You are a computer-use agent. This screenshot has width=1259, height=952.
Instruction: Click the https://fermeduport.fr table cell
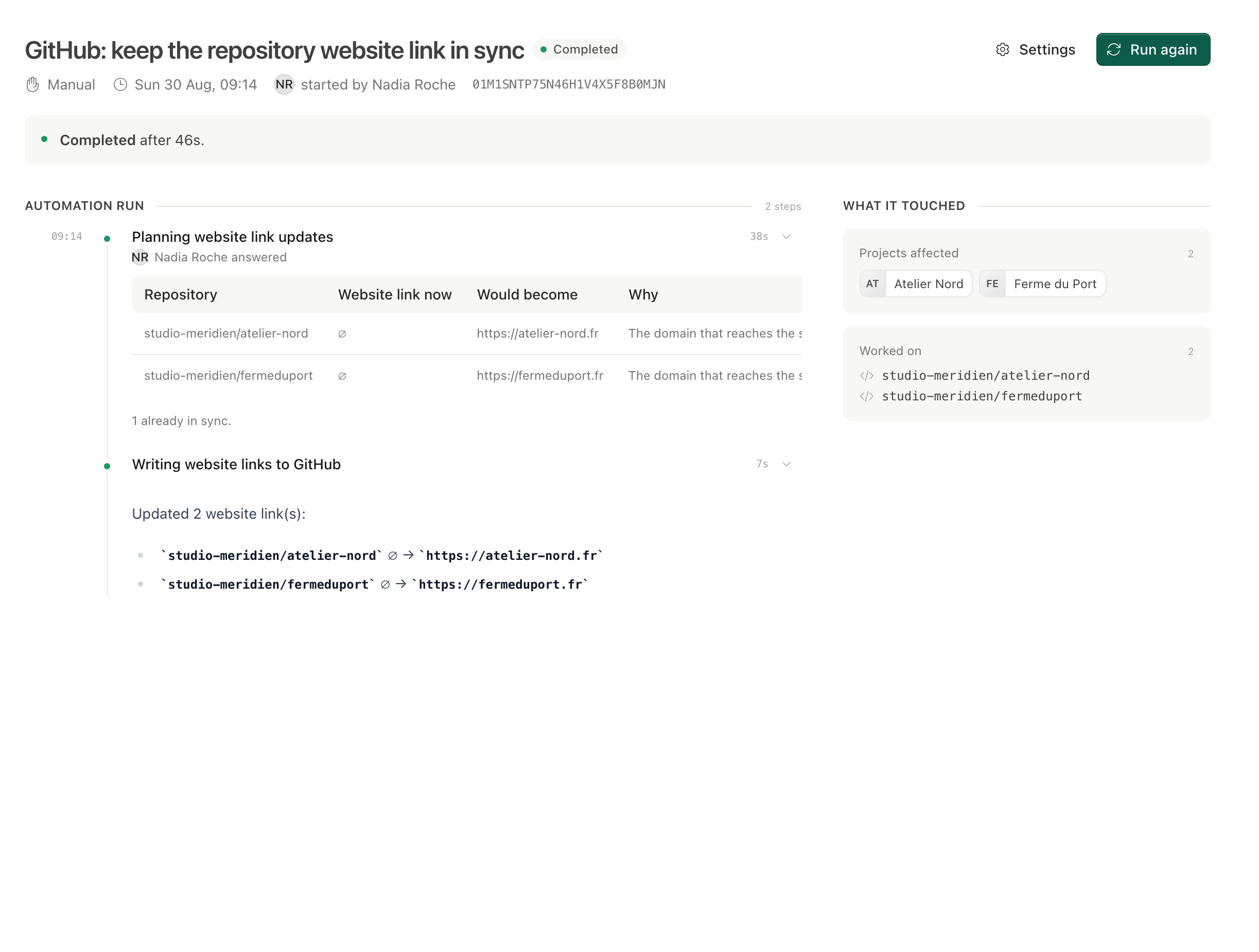[x=539, y=376]
